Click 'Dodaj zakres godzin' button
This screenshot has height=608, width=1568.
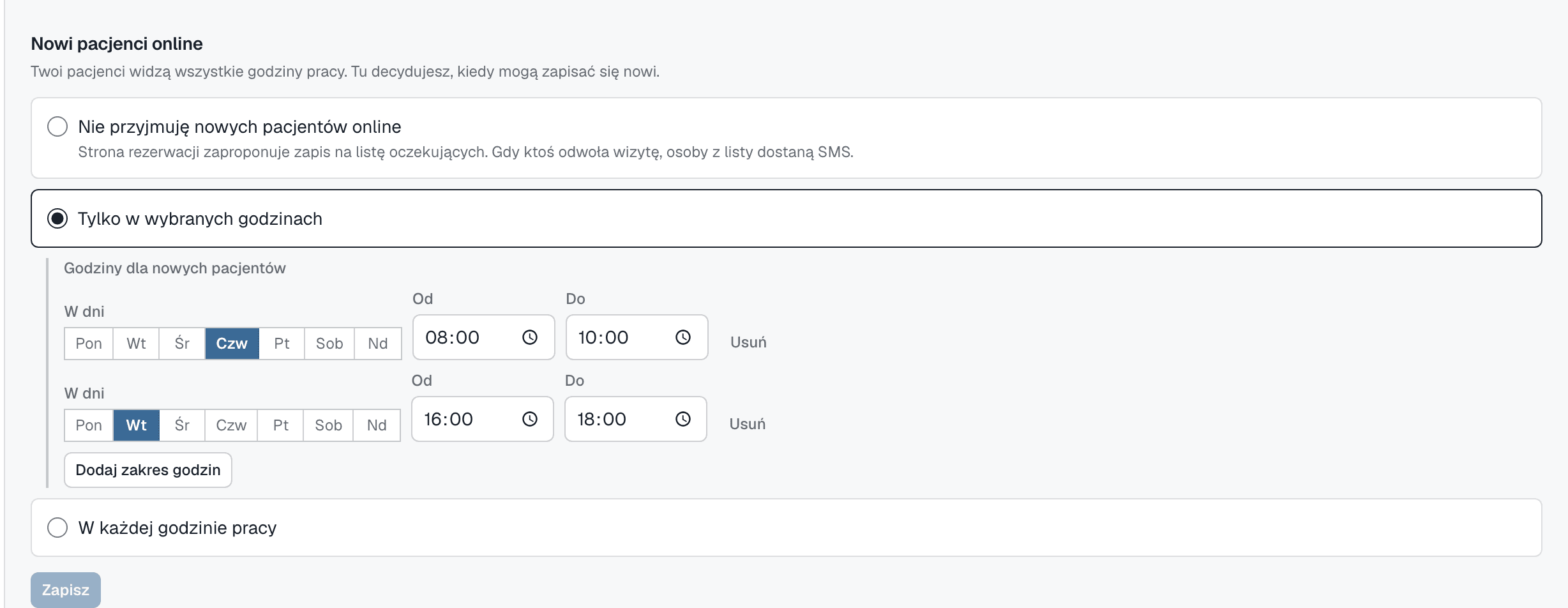(x=147, y=470)
